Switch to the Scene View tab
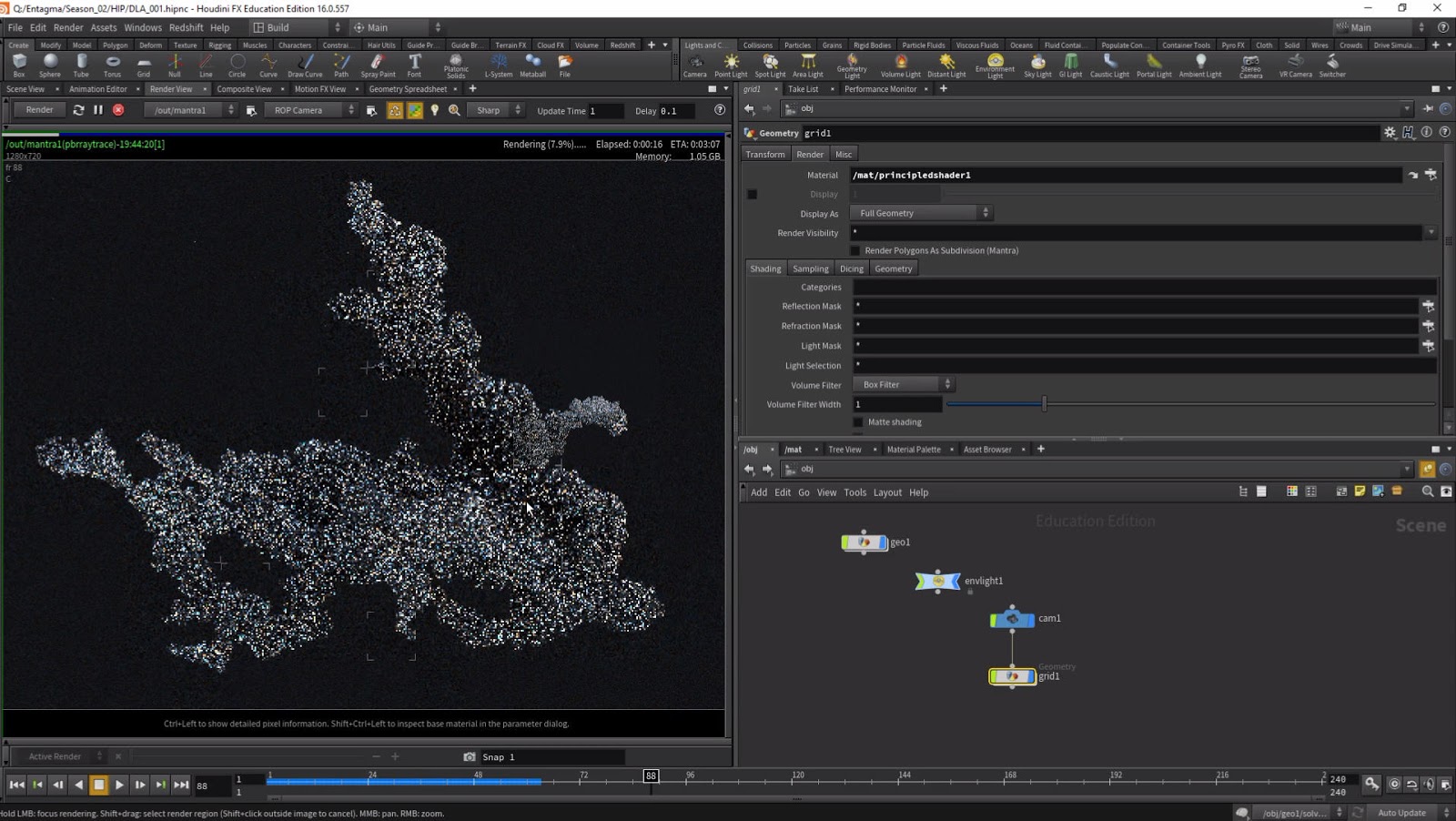This screenshot has height=821, width=1456. pyautogui.click(x=25, y=89)
